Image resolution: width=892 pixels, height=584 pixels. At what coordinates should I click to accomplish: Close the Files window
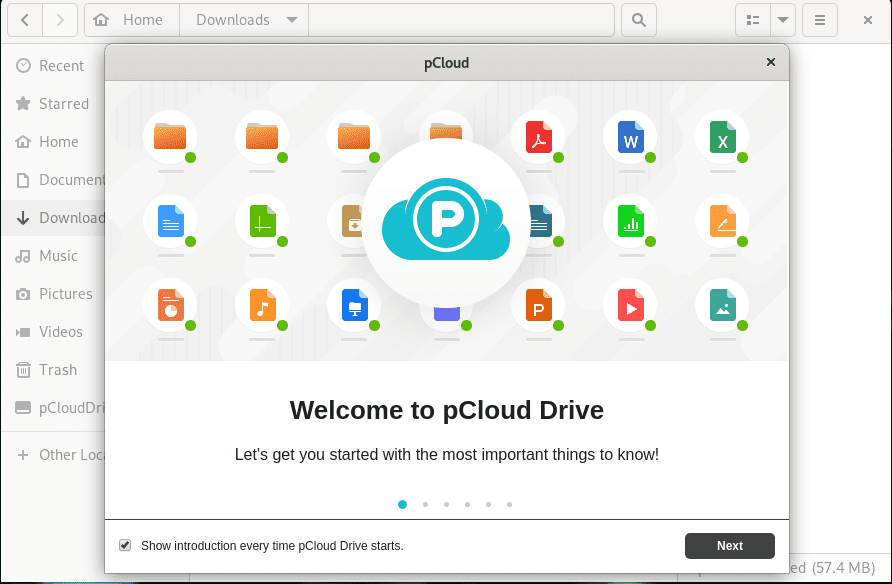tap(868, 20)
